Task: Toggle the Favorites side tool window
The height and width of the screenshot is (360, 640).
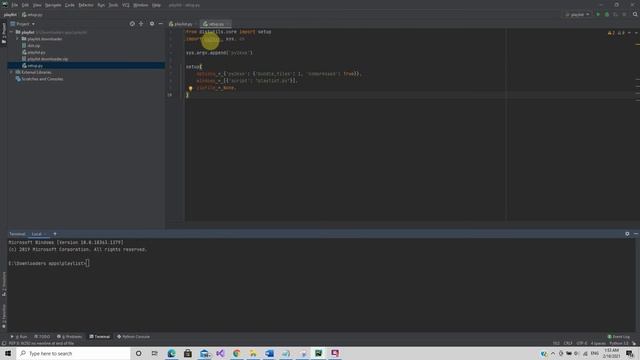Action: click(x=4, y=316)
